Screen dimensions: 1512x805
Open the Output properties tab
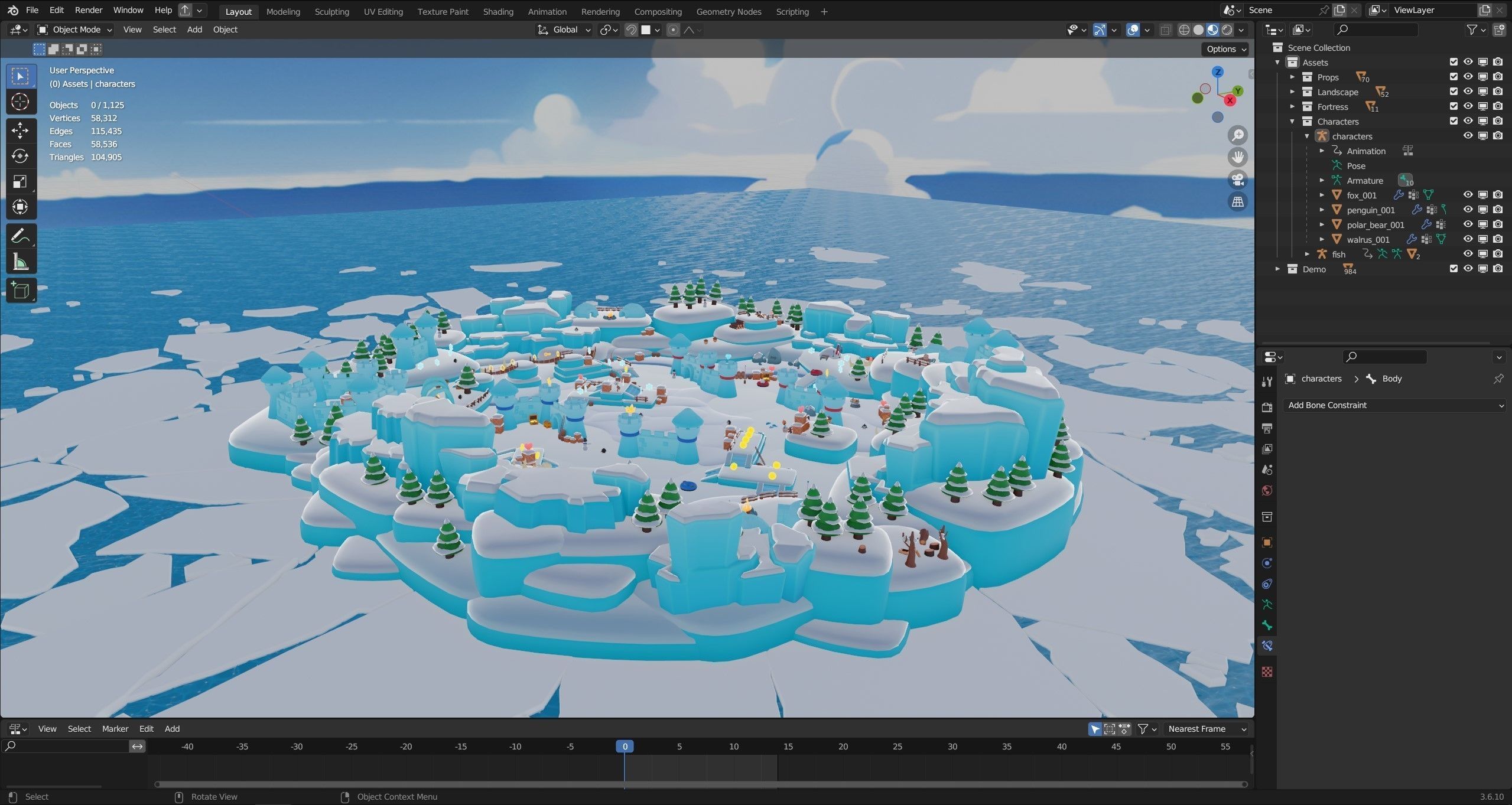[x=1267, y=428]
